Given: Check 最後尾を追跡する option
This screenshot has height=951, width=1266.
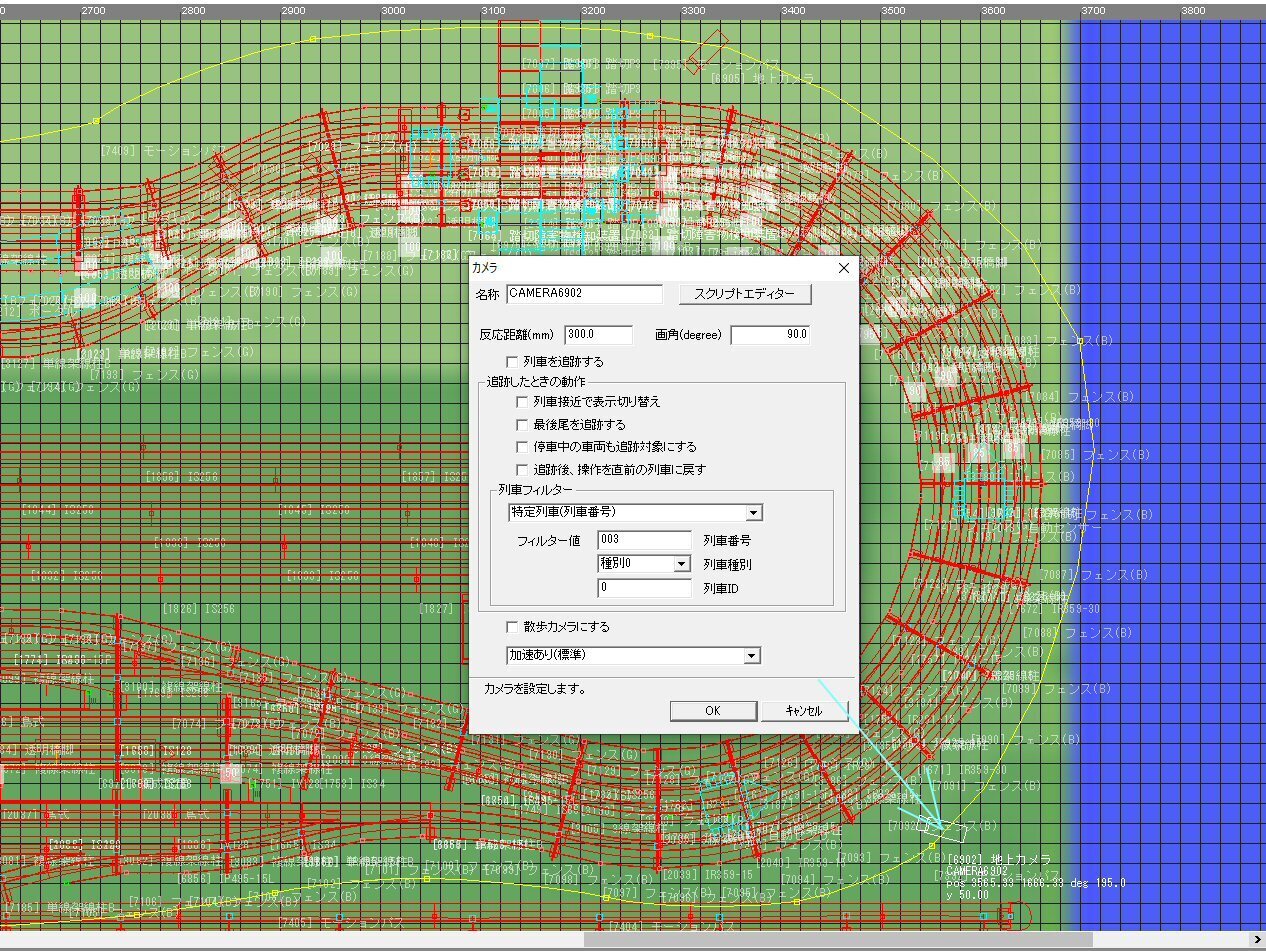Looking at the screenshot, I should (x=522, y=425).
